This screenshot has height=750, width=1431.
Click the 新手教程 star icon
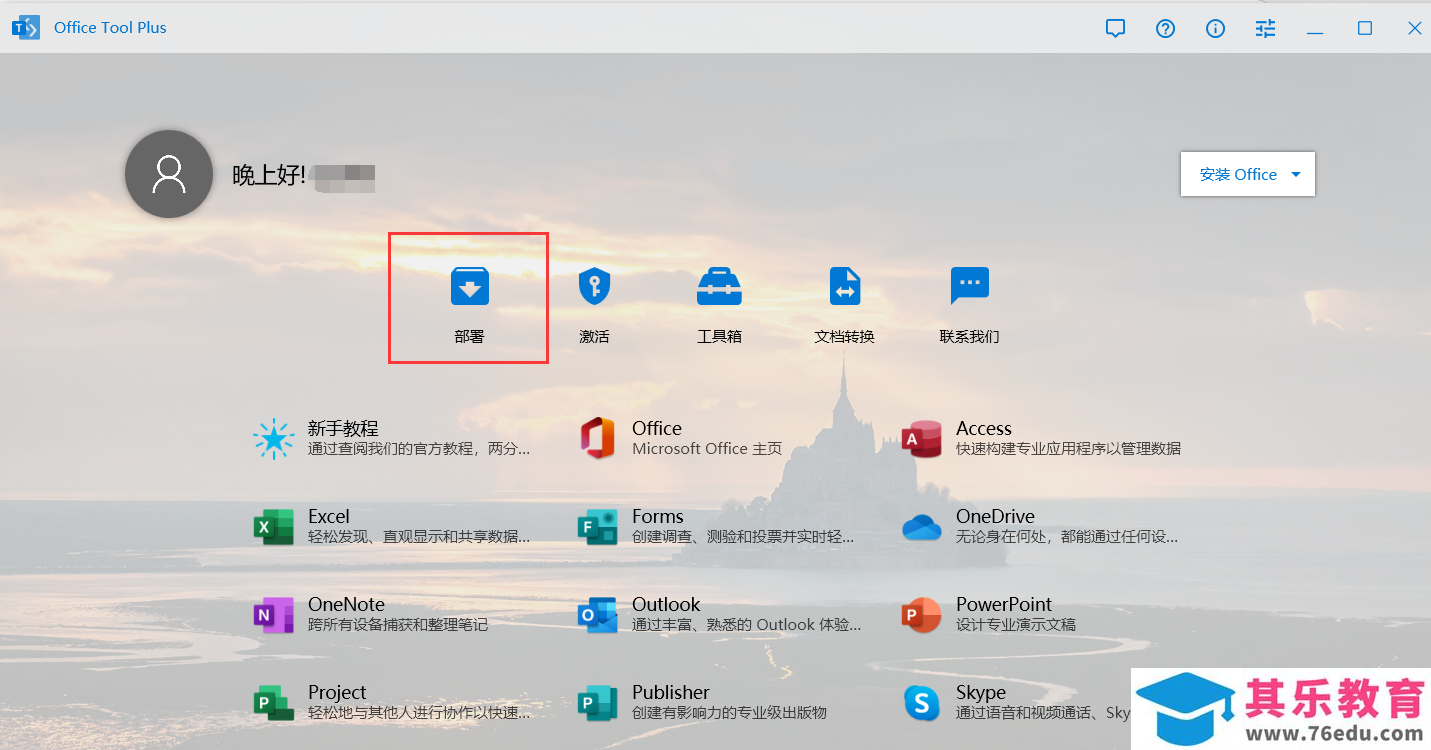[x=273, y=438]
